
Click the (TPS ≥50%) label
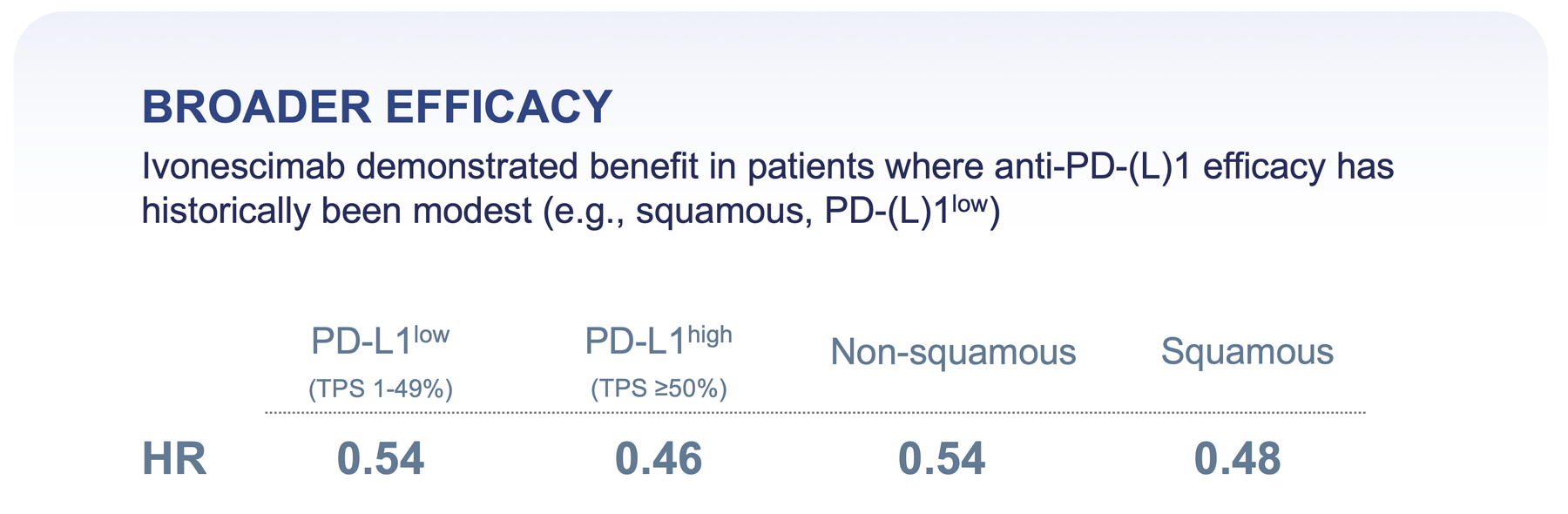click(x=659, y=389)
